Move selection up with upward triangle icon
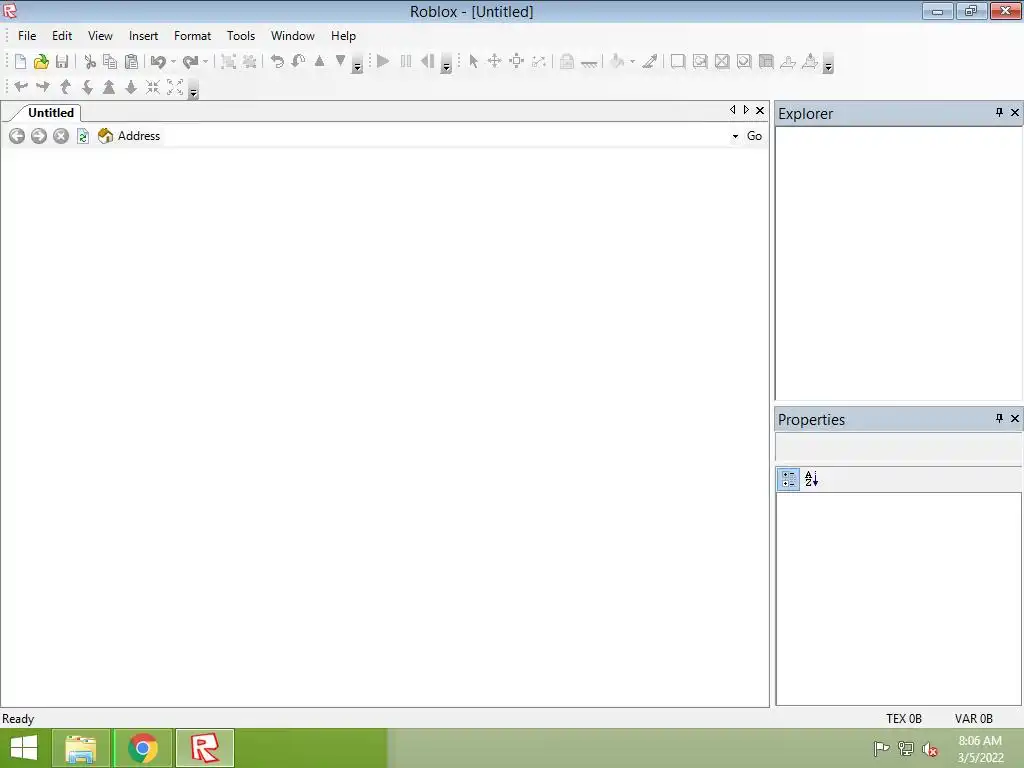This screenshot has height=768, width=1024. point(319,61)
